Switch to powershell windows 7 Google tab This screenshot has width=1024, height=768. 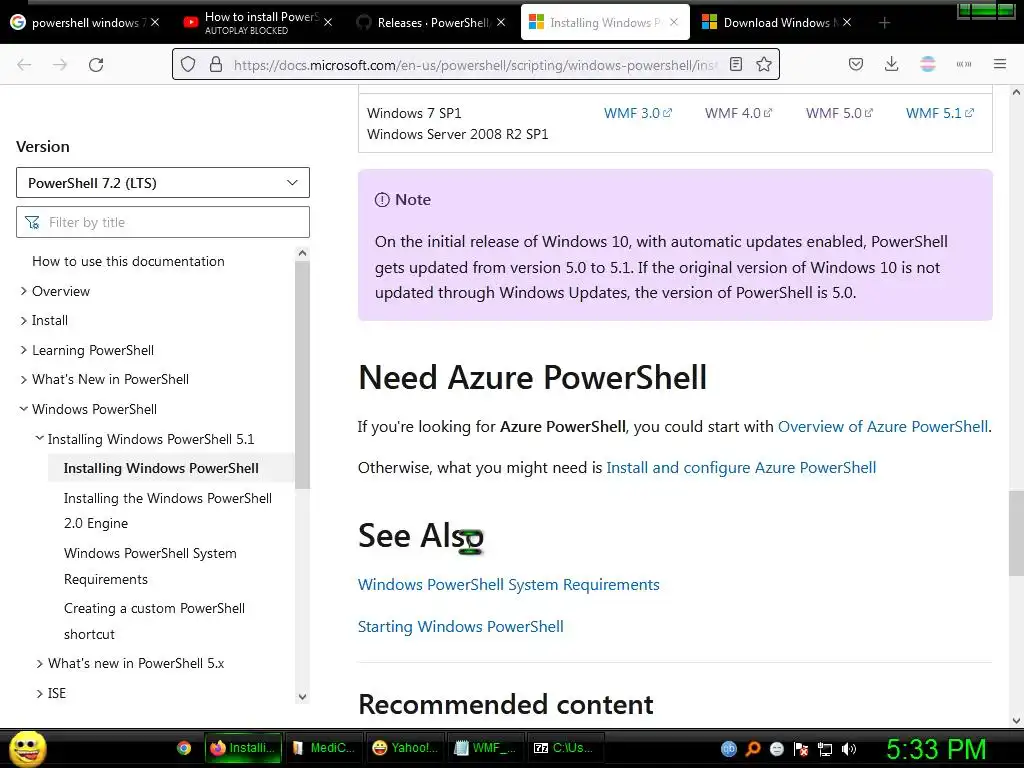[86, 22]
